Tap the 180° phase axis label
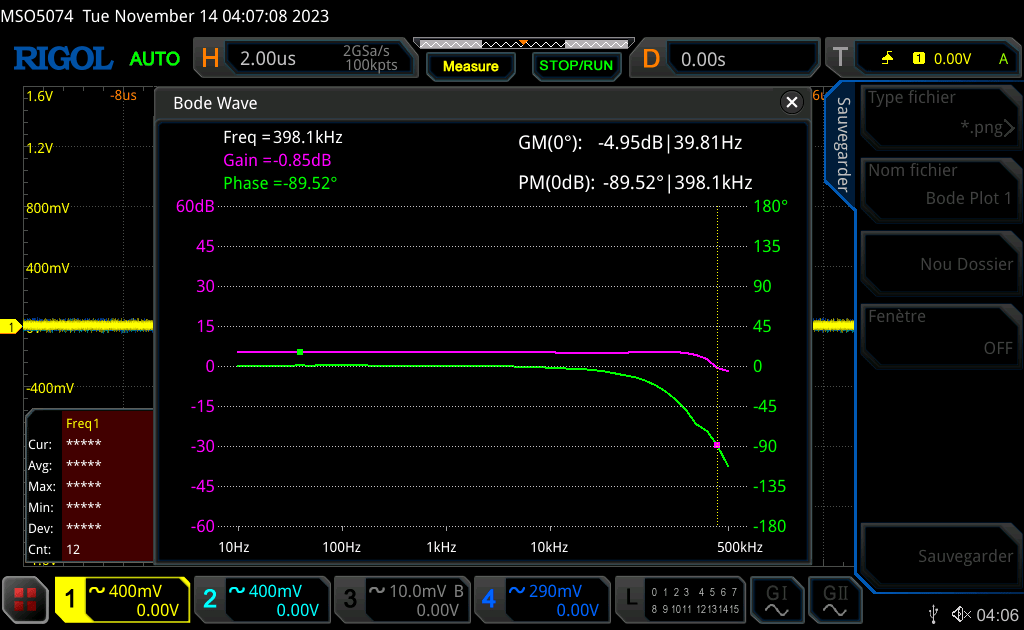 pos(771,206)
